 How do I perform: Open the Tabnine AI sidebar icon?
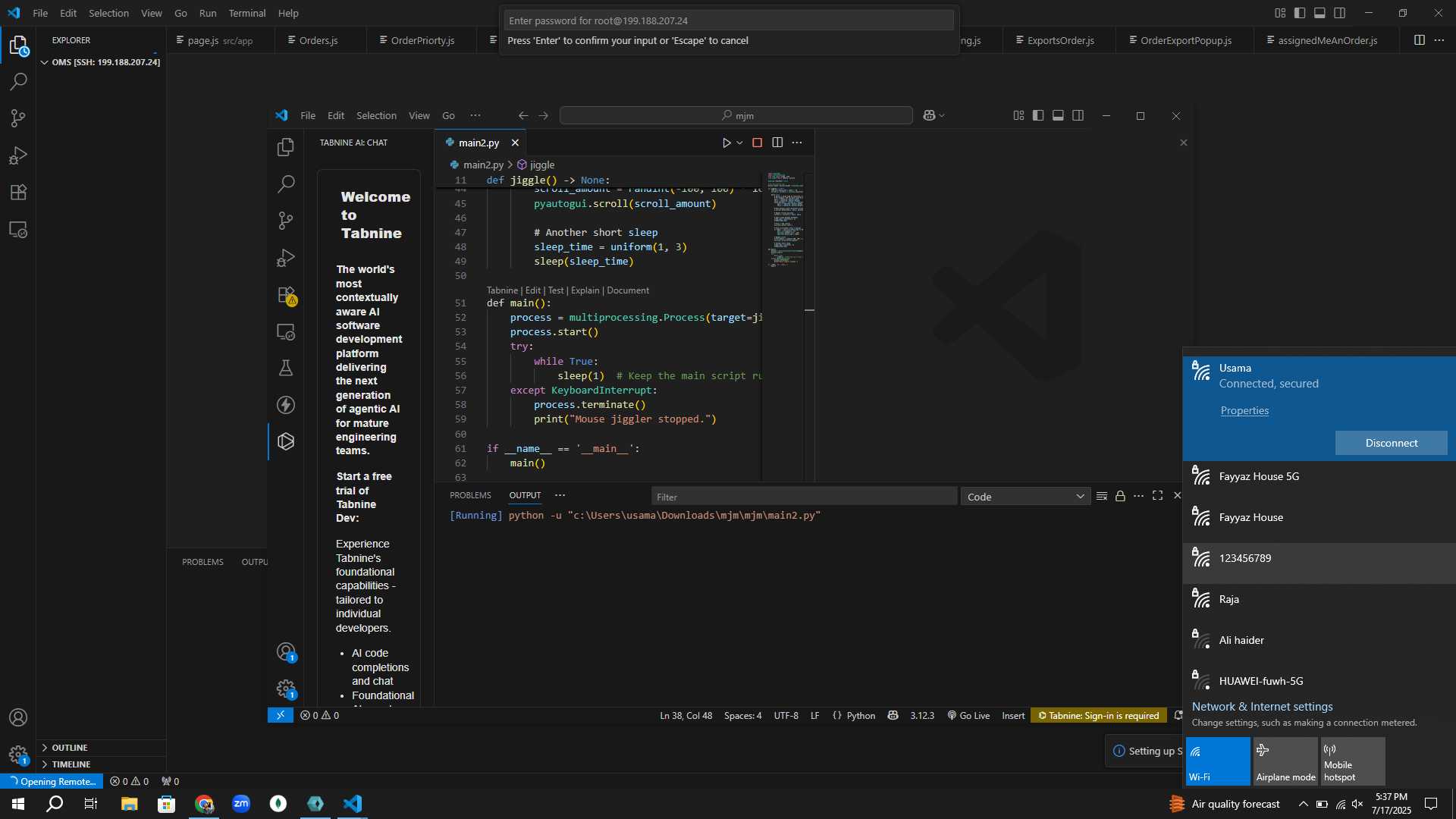tap(286, 441)
